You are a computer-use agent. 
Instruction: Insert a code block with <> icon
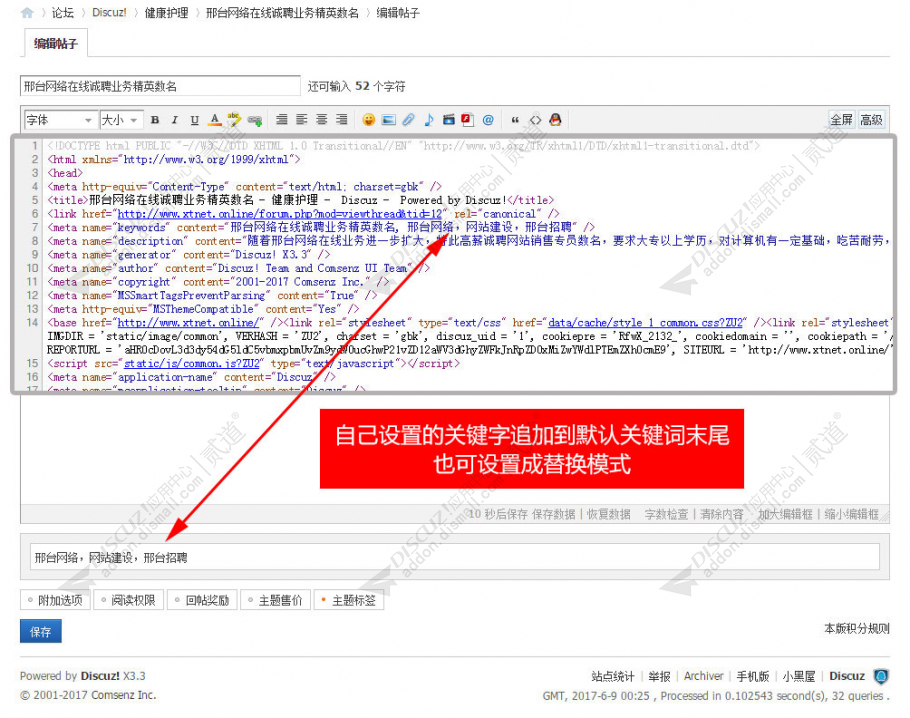click(535, 120)
